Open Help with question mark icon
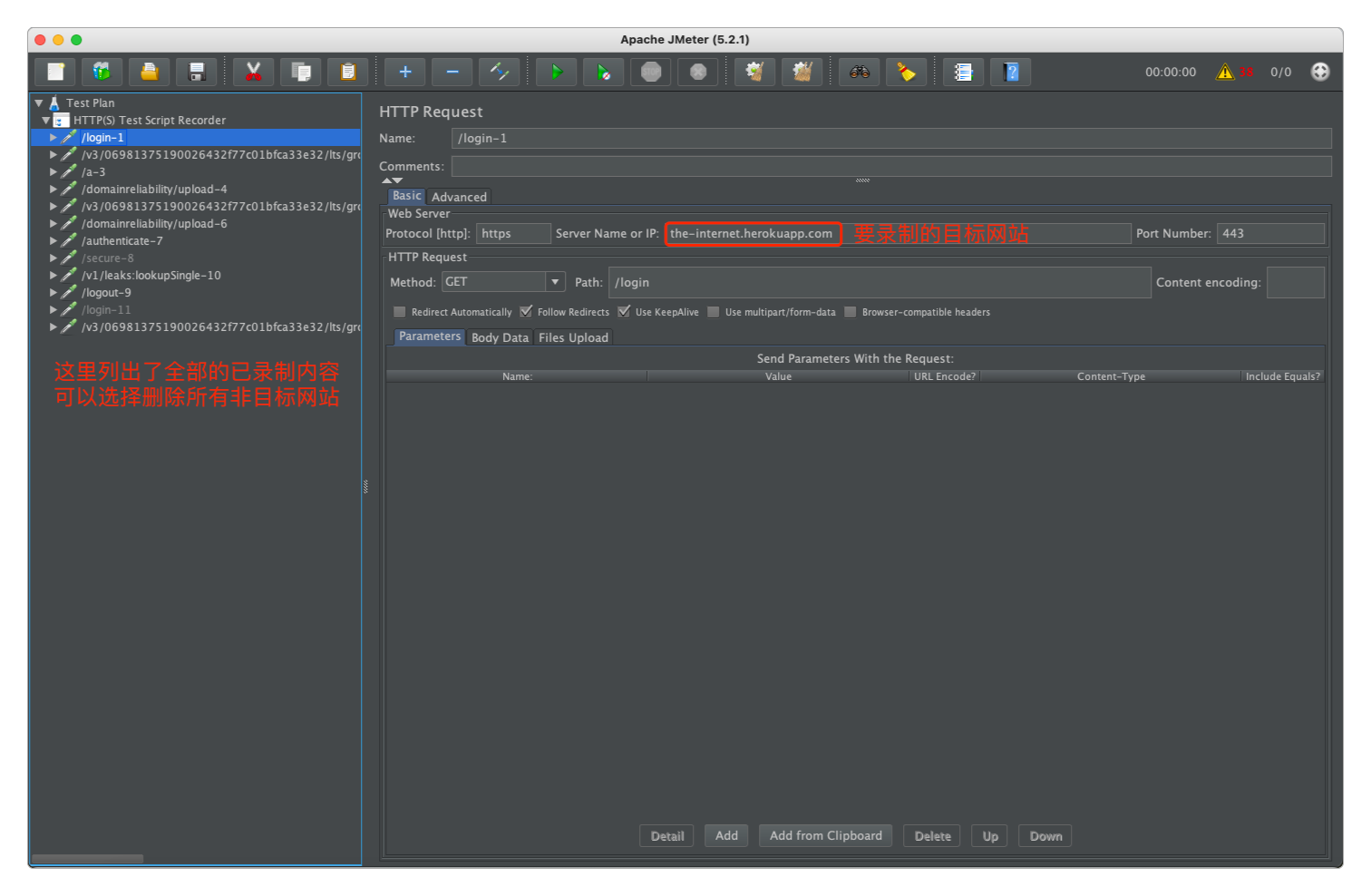This screenshot has width=1371, height=896. click(1011, 72)
